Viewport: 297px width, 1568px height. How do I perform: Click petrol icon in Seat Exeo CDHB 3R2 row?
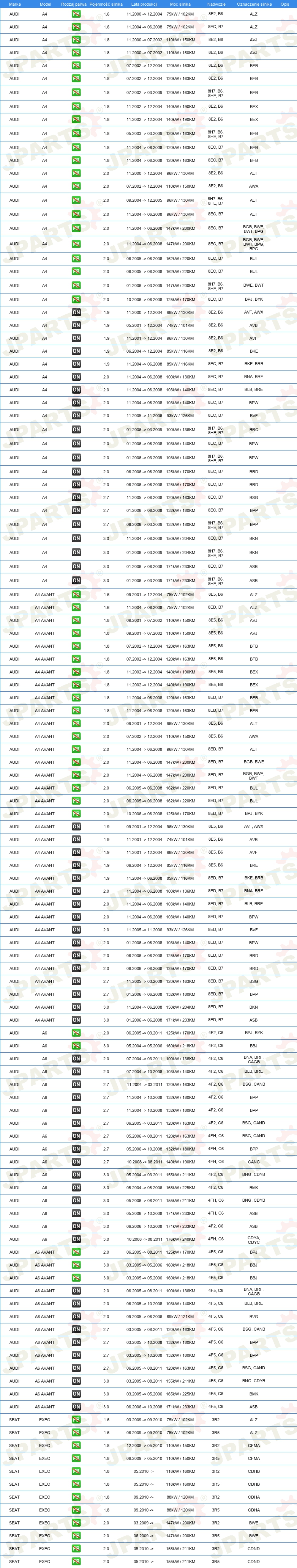pyautogui.click(x=76, y=1471)
